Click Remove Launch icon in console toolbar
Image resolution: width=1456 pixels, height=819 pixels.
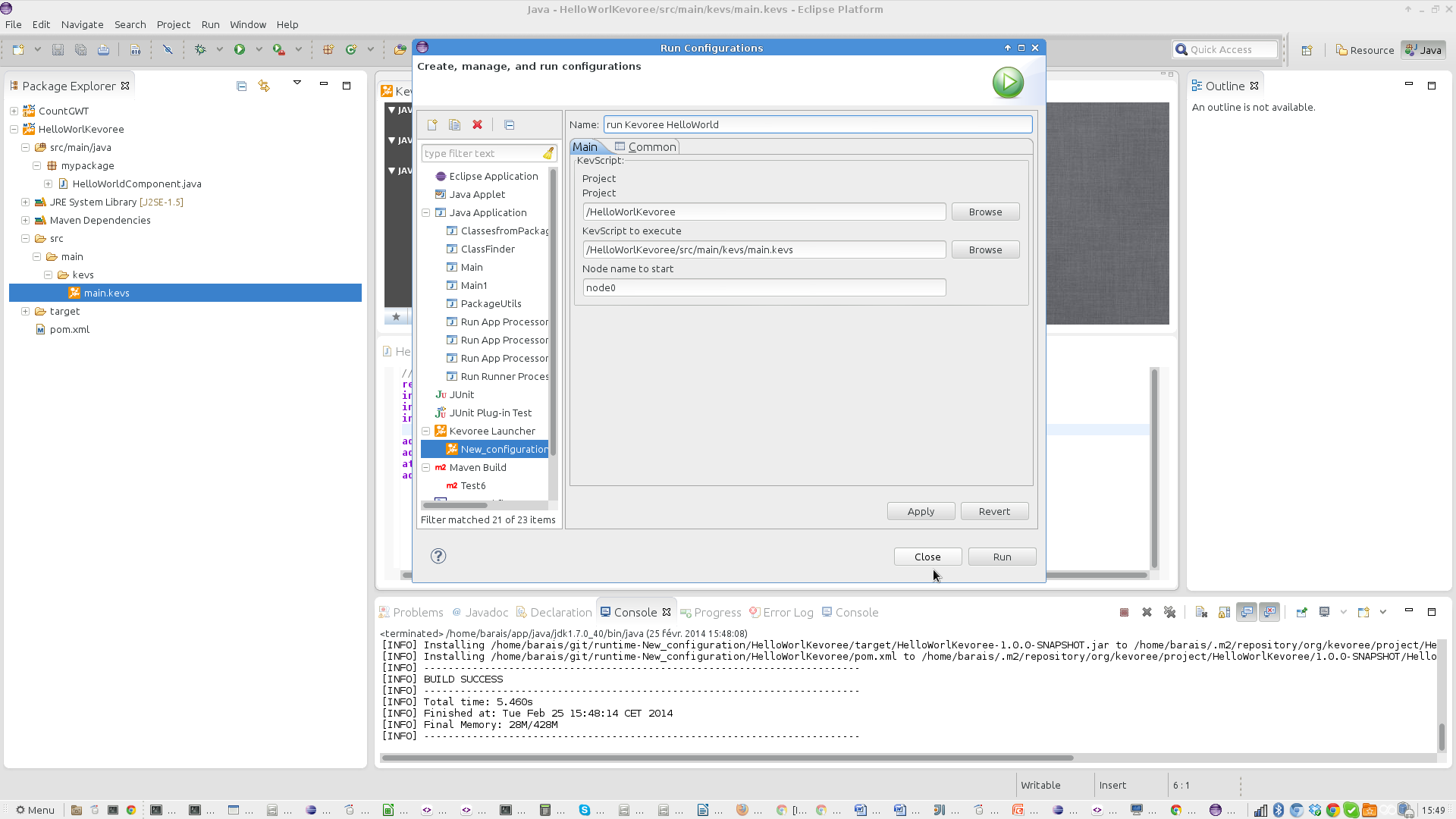click(1147, 613)
